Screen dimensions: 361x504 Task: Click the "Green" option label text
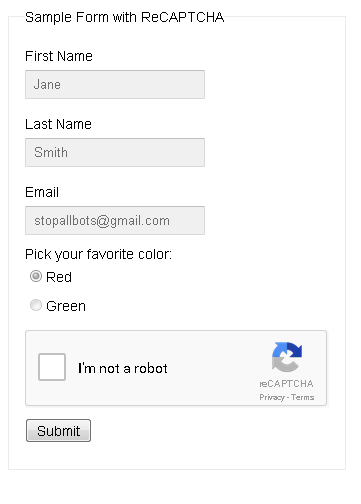coord(66,306)
